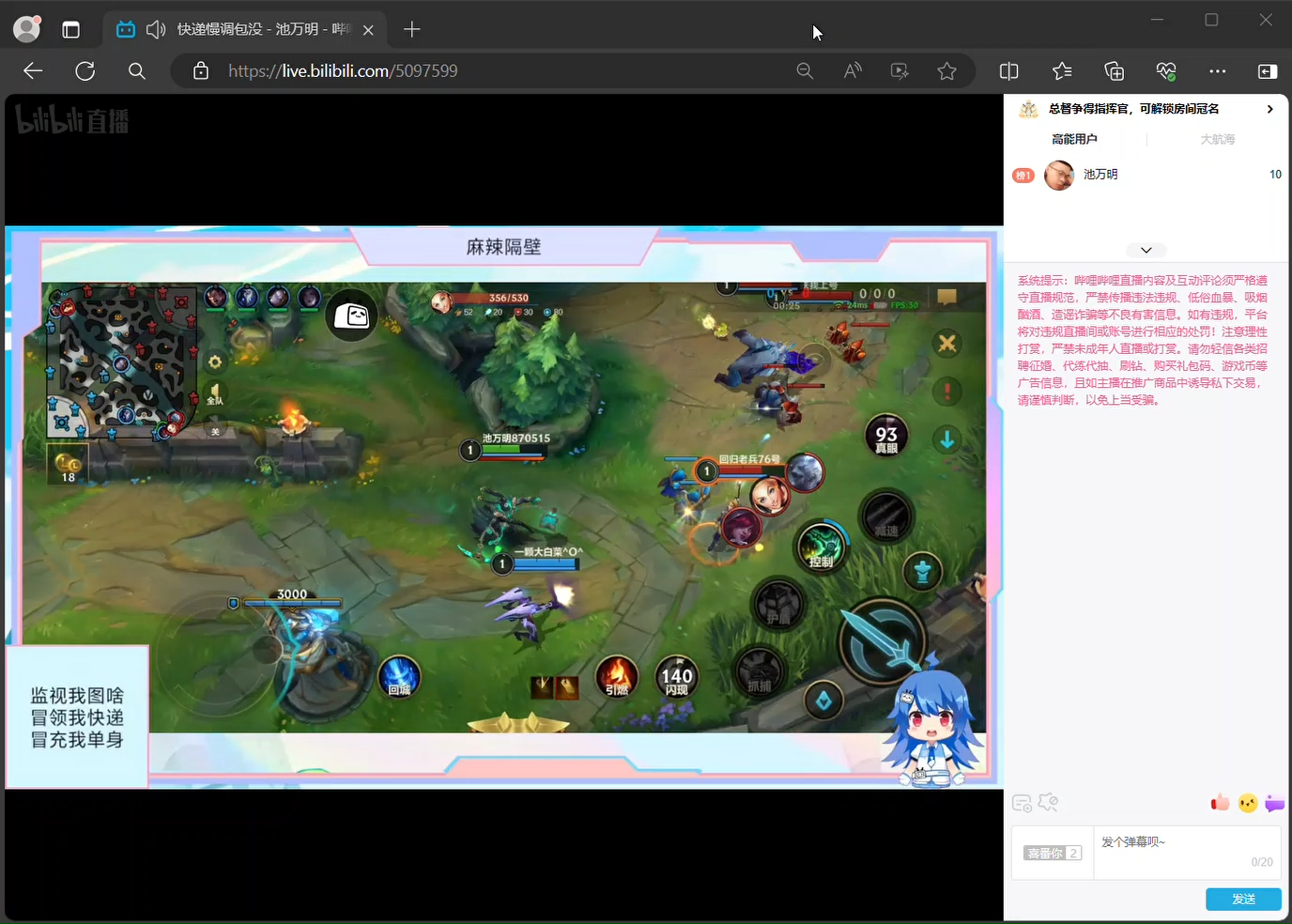Mute the tab via the speaker icon
This screenshot has width=1292, height=924.
click(156, 29)
